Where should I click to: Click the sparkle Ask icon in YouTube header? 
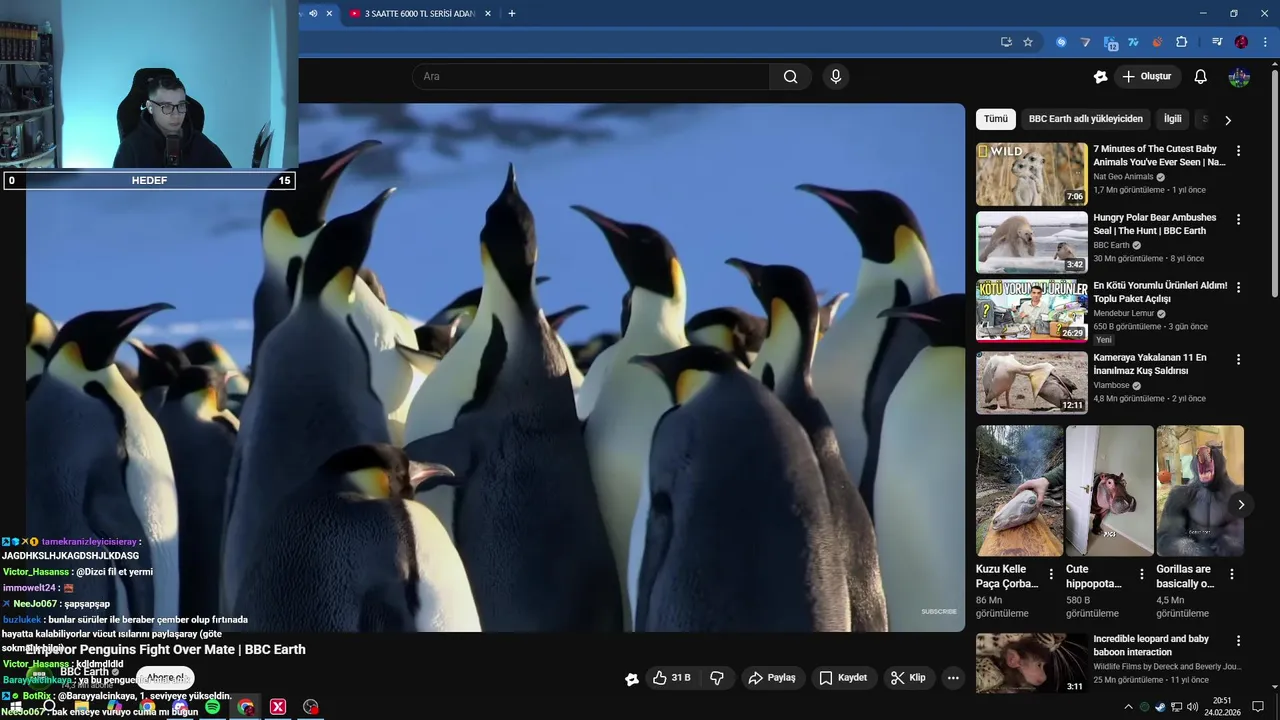coord(1100,77)
